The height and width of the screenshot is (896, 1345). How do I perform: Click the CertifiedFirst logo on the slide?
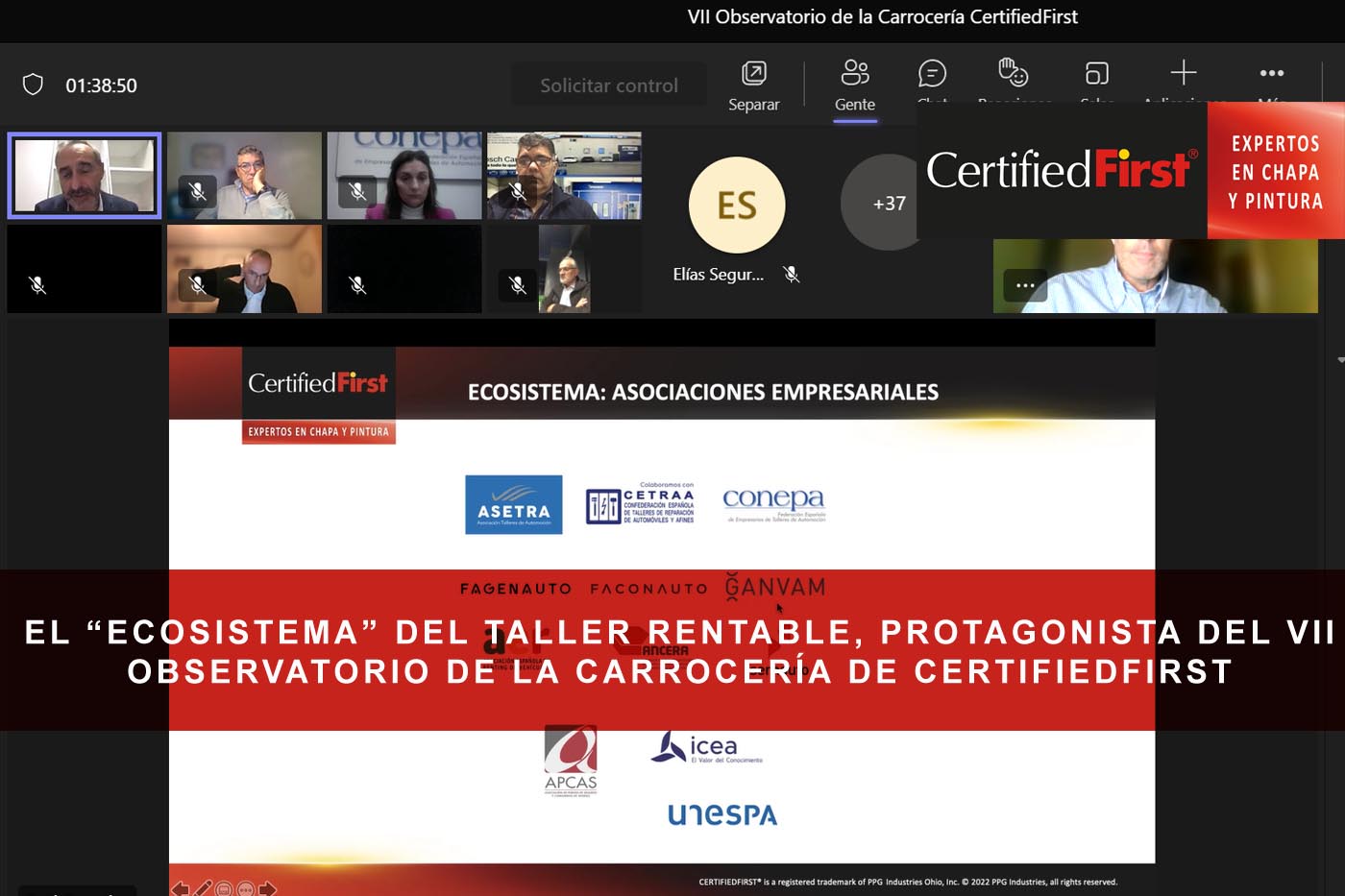[x=317, y=381]
